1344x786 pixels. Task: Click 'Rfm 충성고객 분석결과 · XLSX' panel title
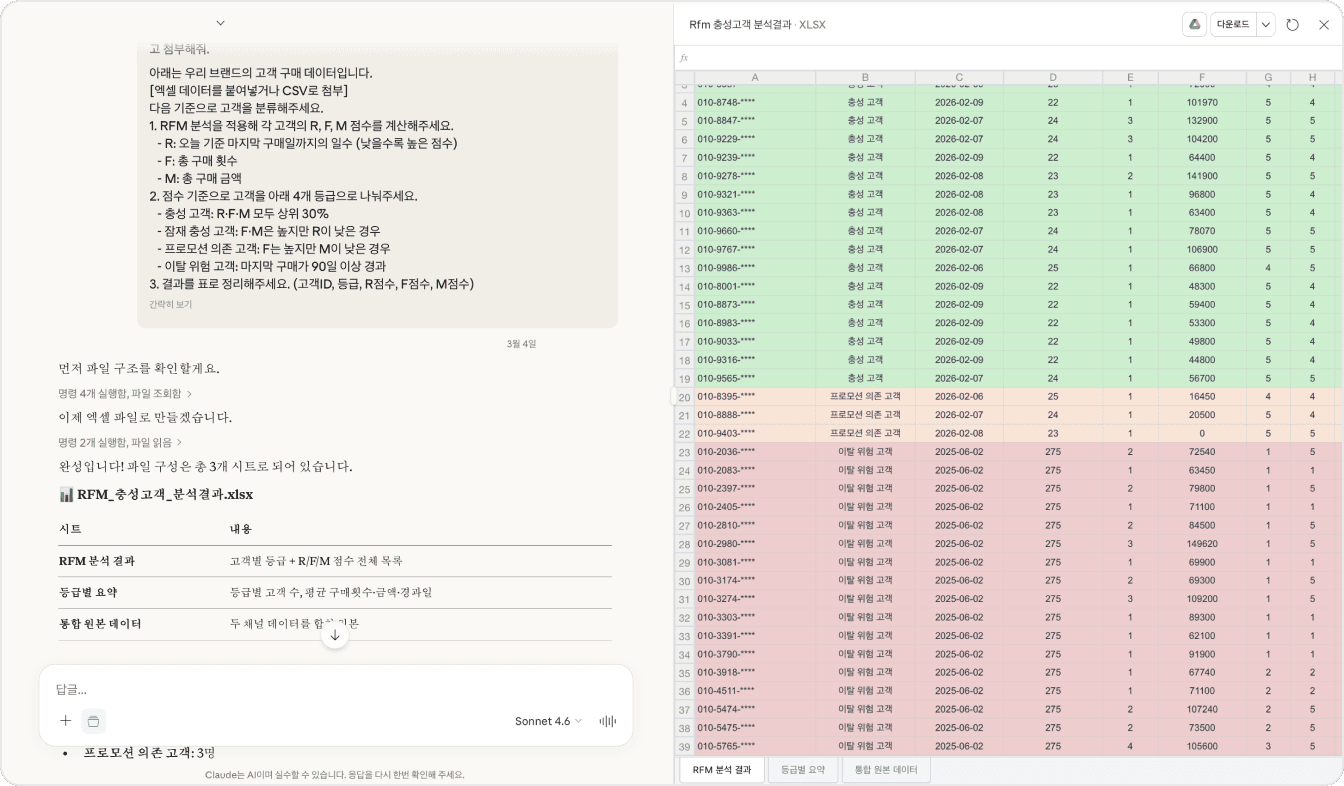click(x=757, y=25)
